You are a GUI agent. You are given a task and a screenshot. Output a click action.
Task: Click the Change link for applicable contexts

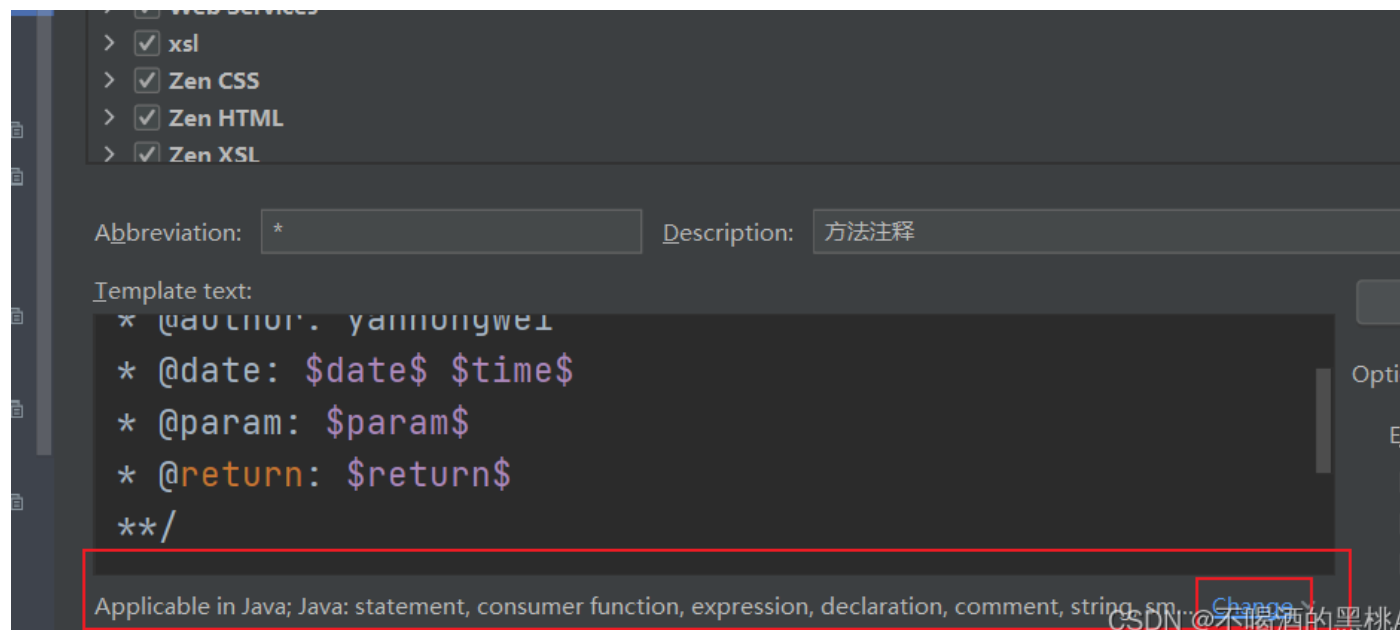point(1252,606)
